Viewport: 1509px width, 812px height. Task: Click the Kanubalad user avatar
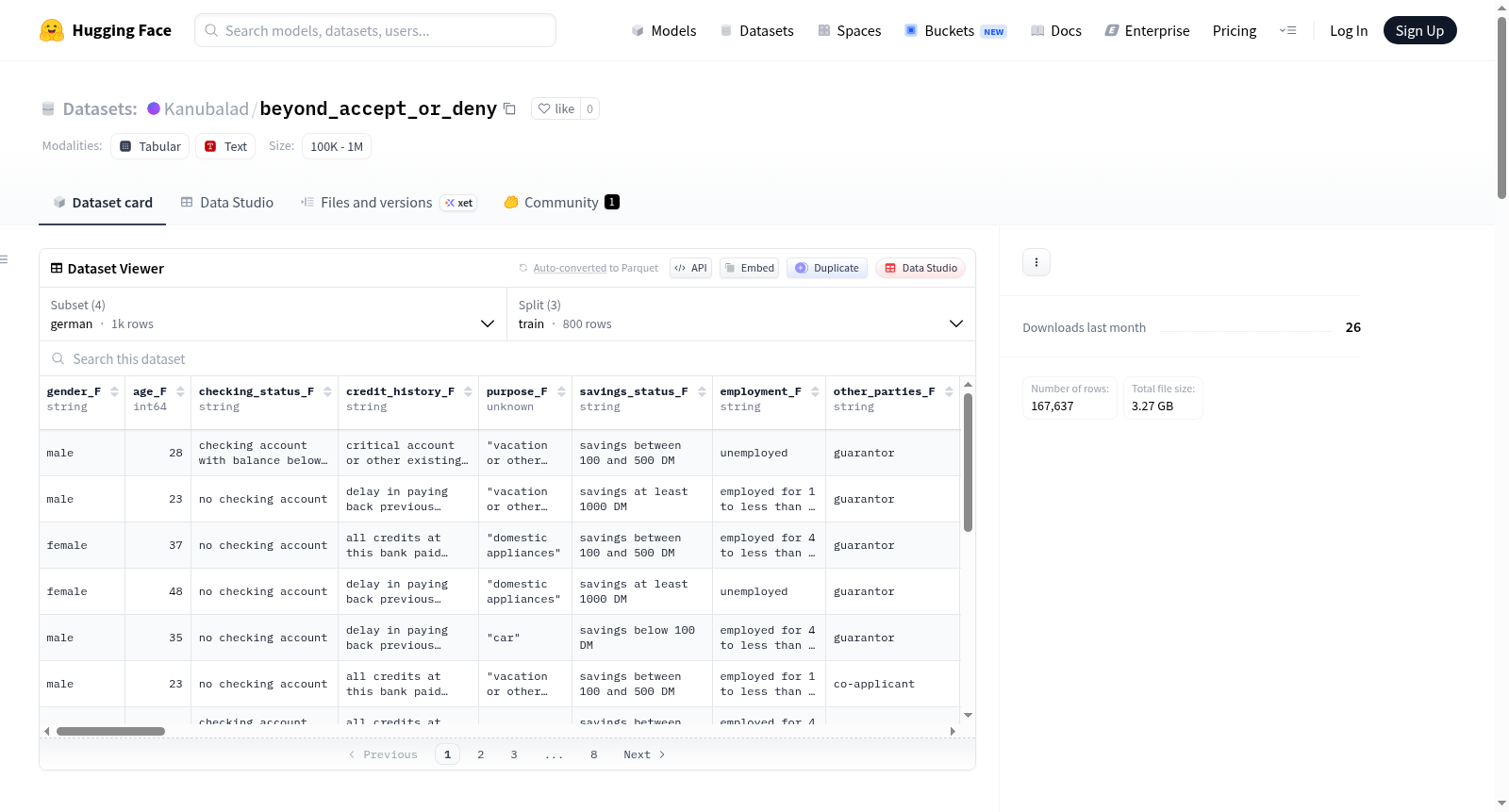[x=154, y=108]
